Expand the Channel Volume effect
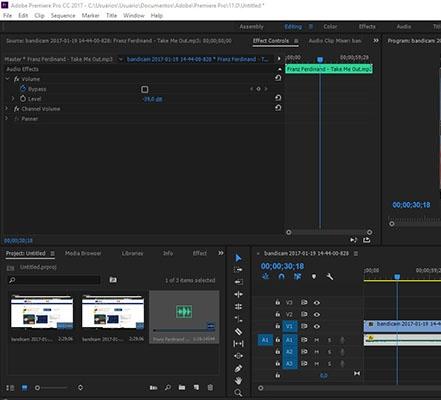 [6, 109]
